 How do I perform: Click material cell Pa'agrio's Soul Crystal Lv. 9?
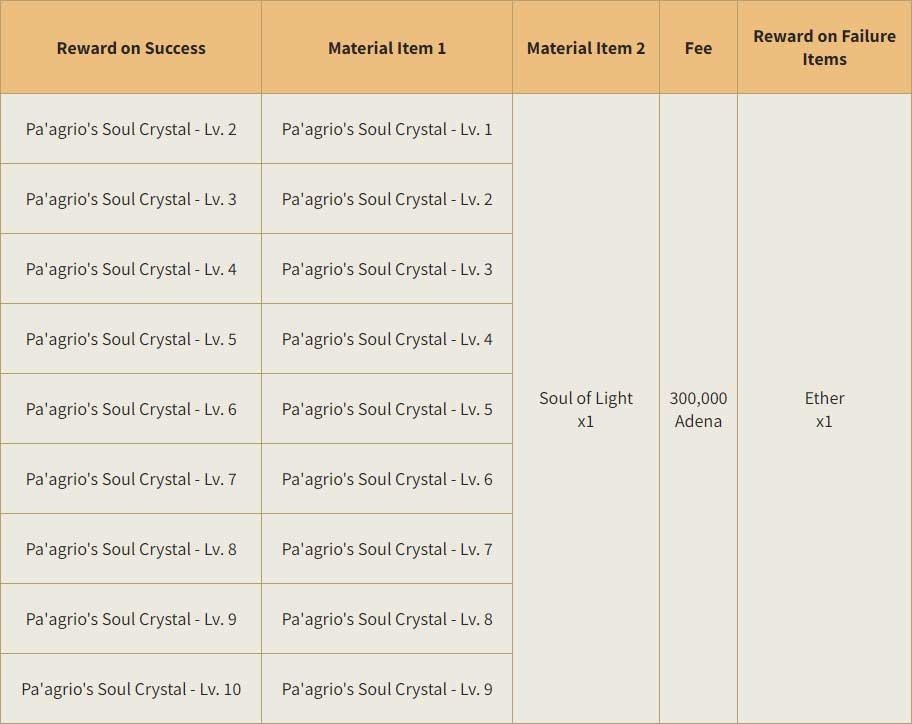click(387, 689)
